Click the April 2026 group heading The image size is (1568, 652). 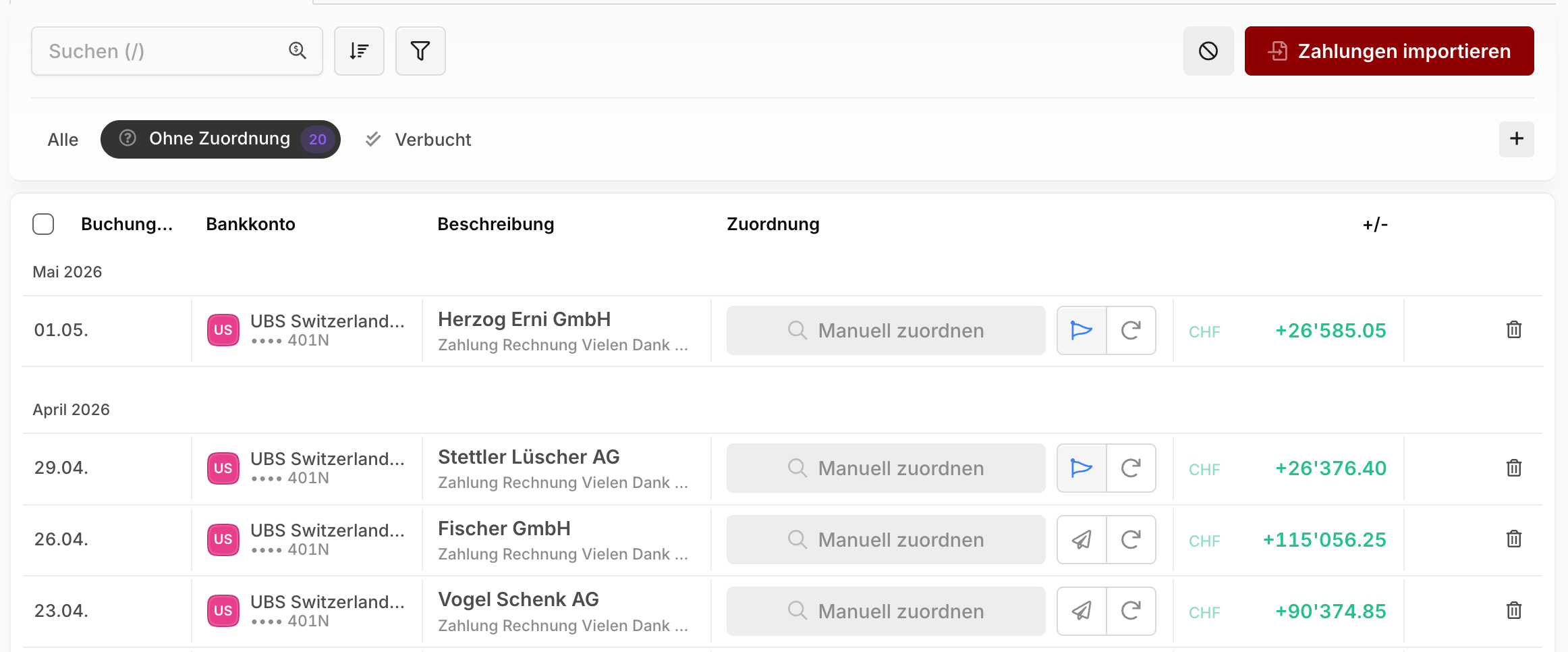click(71, 410)
